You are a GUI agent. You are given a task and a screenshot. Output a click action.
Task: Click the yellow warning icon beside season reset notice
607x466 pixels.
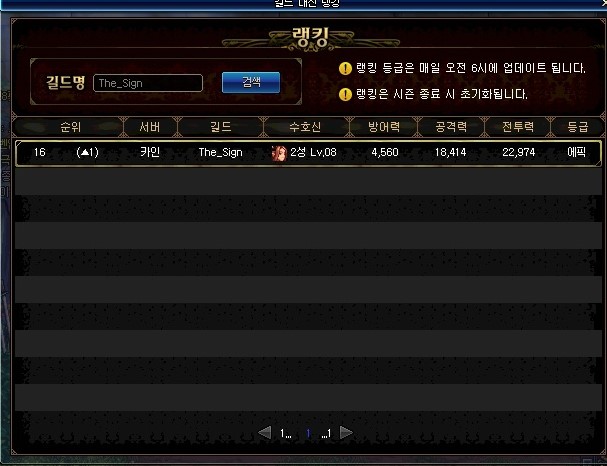pos(345,94)
